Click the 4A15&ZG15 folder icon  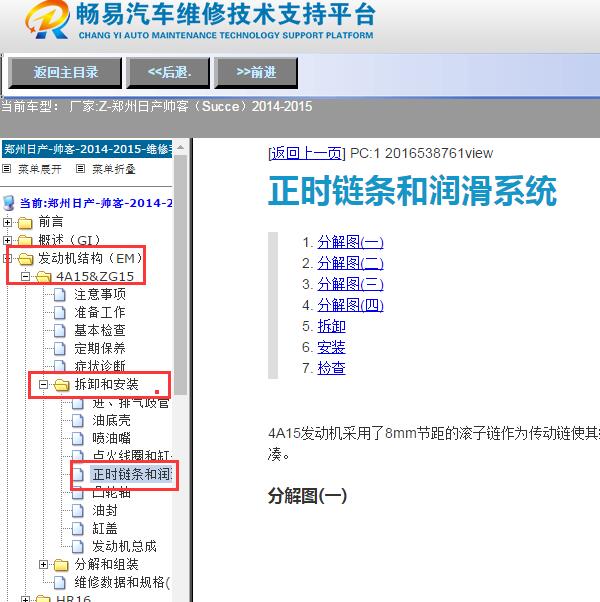click(43, 276)
